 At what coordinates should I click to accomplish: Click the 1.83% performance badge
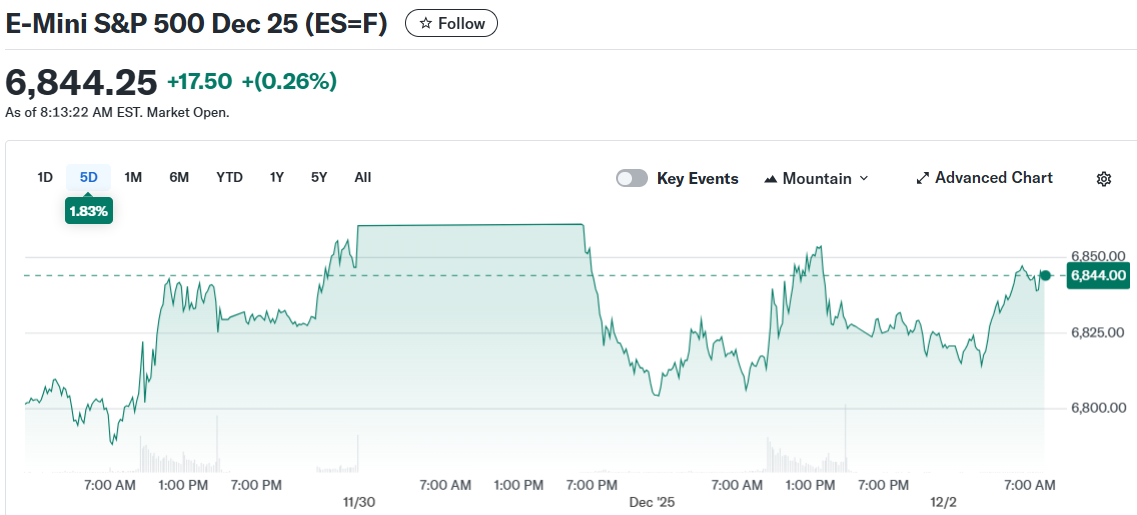89,212
